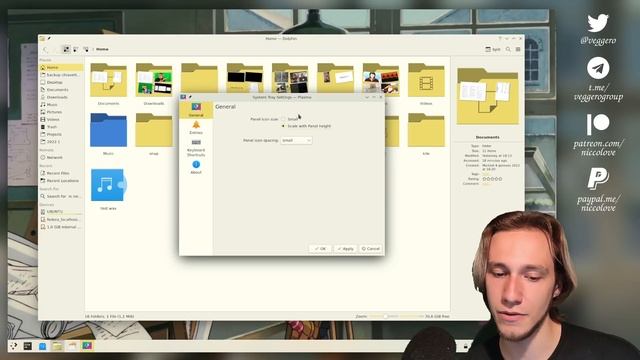Click Apply in System Tray Settings
Screen dimensions: 640x360
[345, 249]
